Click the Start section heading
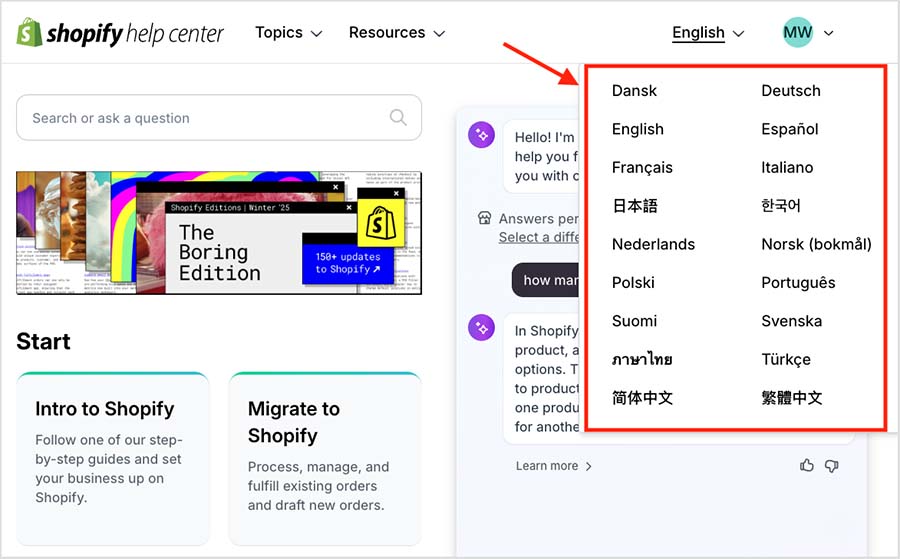Screen dimensions: 900x559 coord(43,341)
